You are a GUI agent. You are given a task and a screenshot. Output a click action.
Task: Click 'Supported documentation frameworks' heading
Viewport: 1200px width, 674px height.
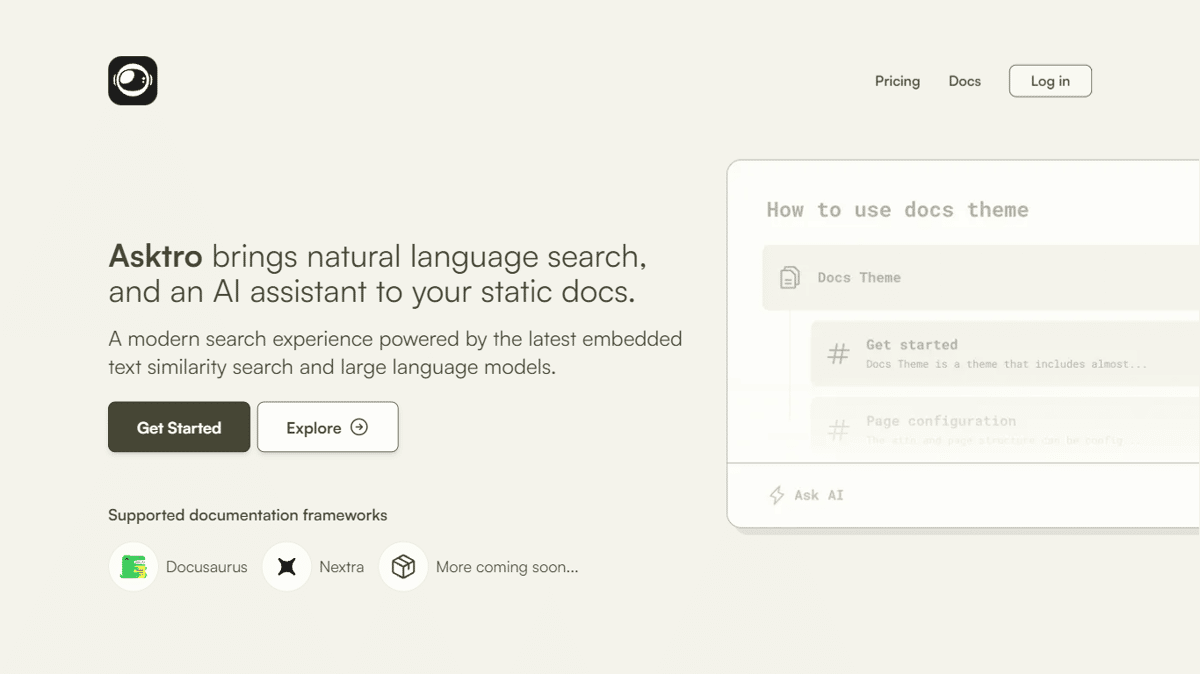click(248, 515)
